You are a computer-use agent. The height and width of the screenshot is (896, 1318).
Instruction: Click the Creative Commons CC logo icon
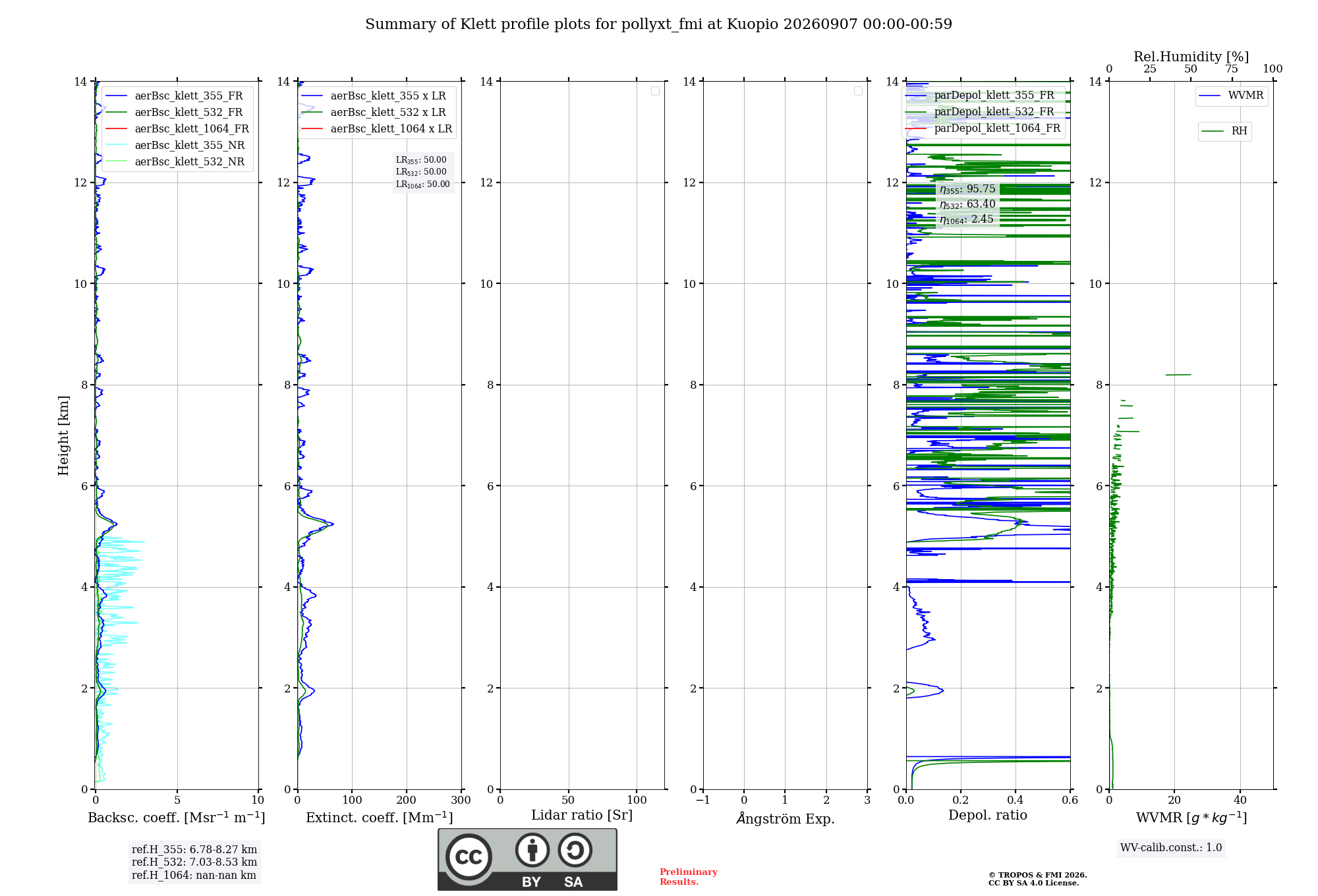pos(469,857)
